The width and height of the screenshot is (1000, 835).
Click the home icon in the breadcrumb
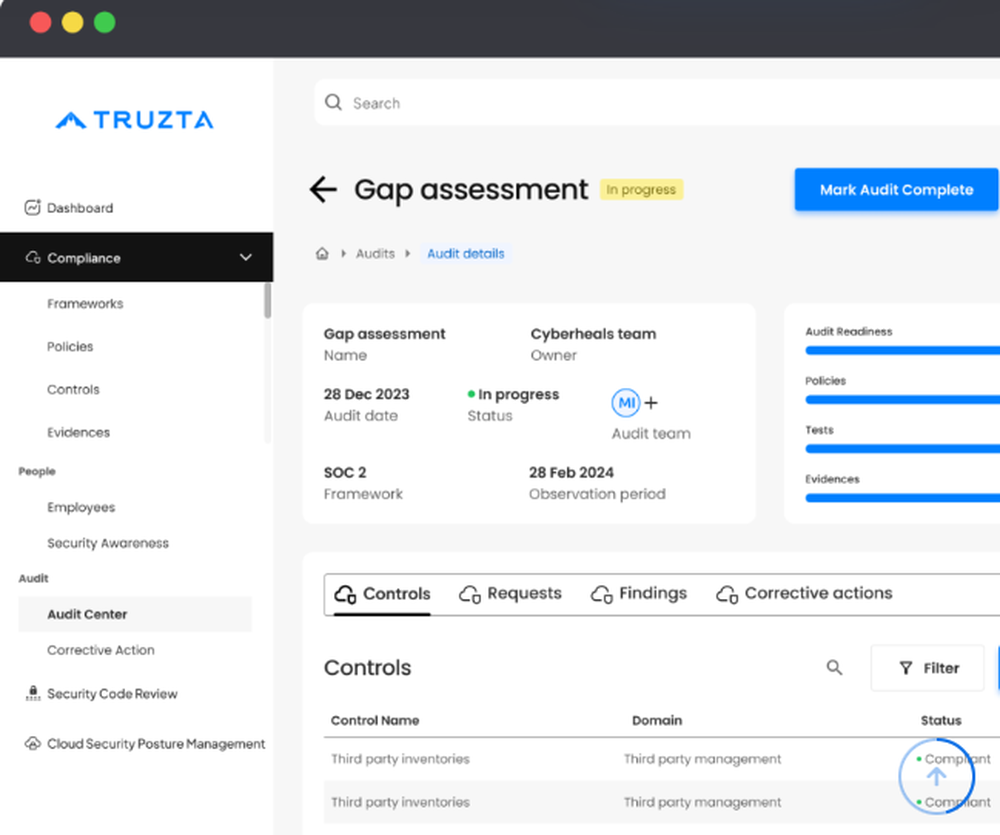(x=322, y=253)
